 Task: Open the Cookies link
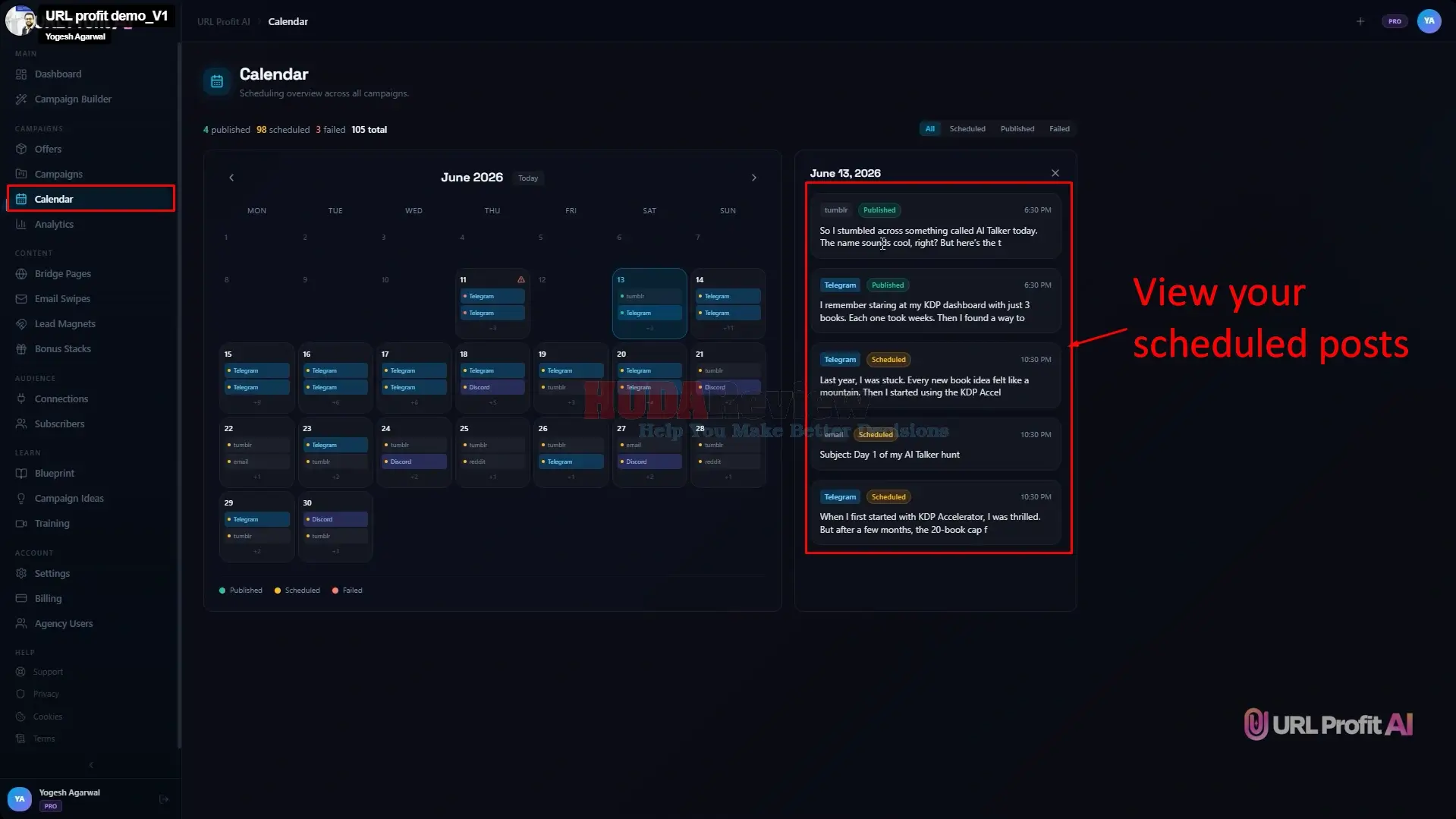47,717
